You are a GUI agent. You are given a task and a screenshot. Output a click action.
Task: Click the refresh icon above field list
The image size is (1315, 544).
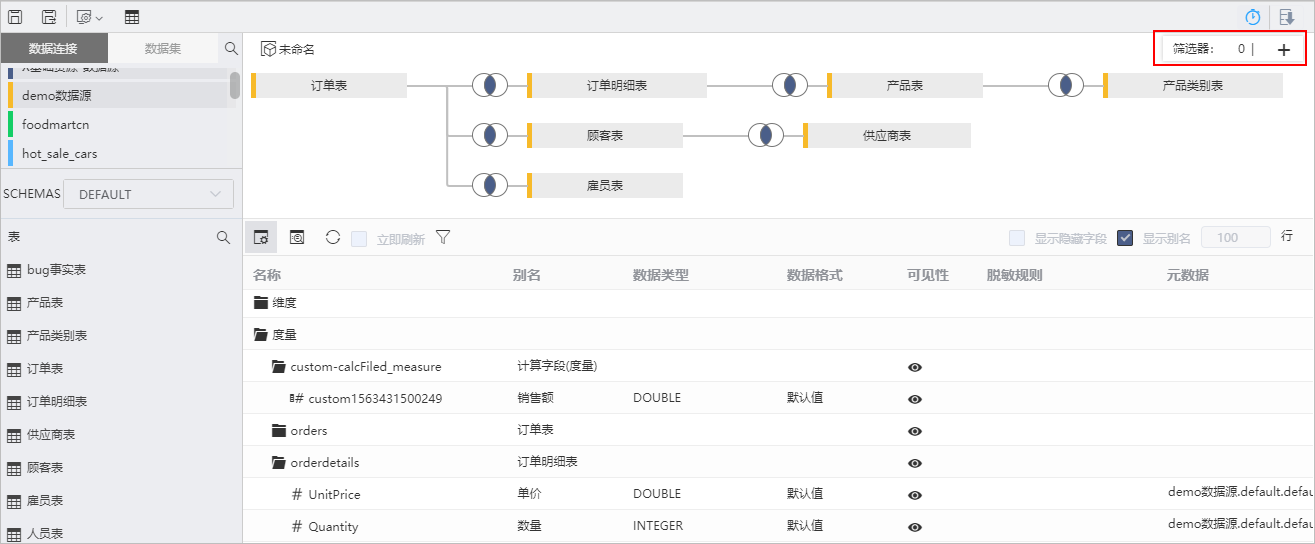[x=333, y=237]
